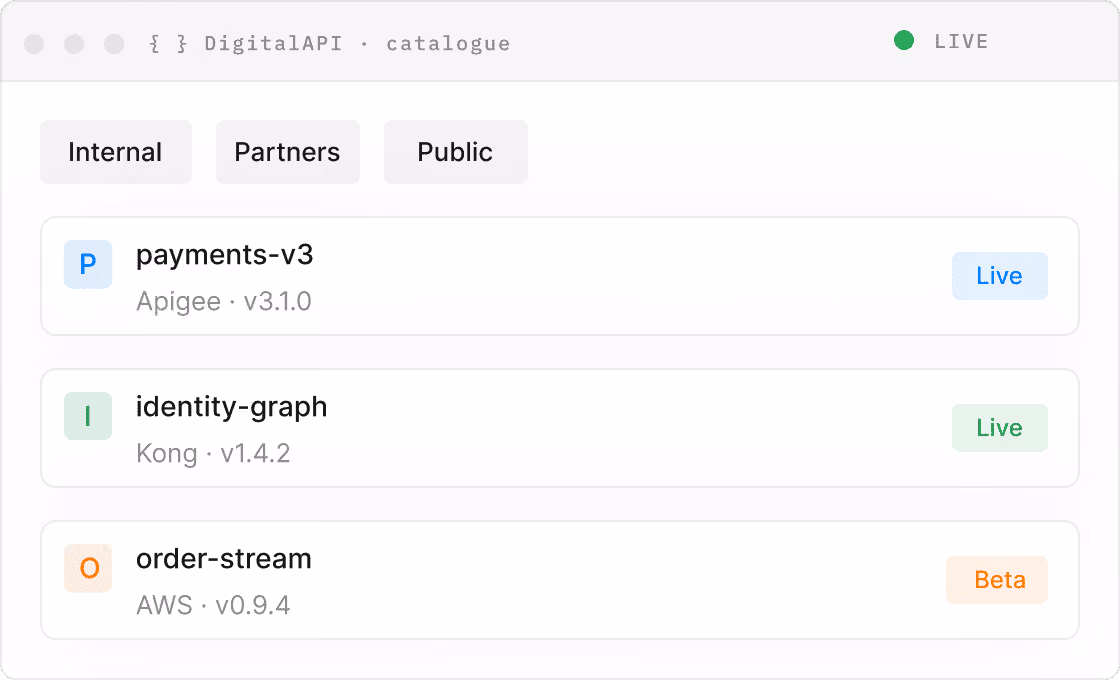Click the Apigee · v3.1.0 subtitle text
Image resolution: width=1120 pixels, height=680 pixels.
click(x=224, y=301)
